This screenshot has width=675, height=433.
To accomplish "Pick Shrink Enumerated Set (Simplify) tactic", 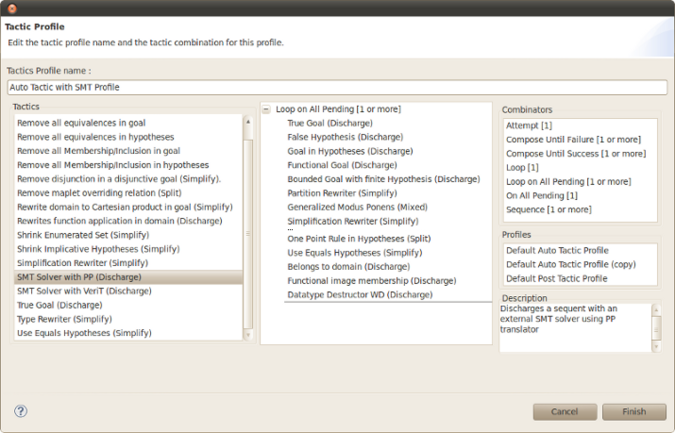I will pos(83,235).
